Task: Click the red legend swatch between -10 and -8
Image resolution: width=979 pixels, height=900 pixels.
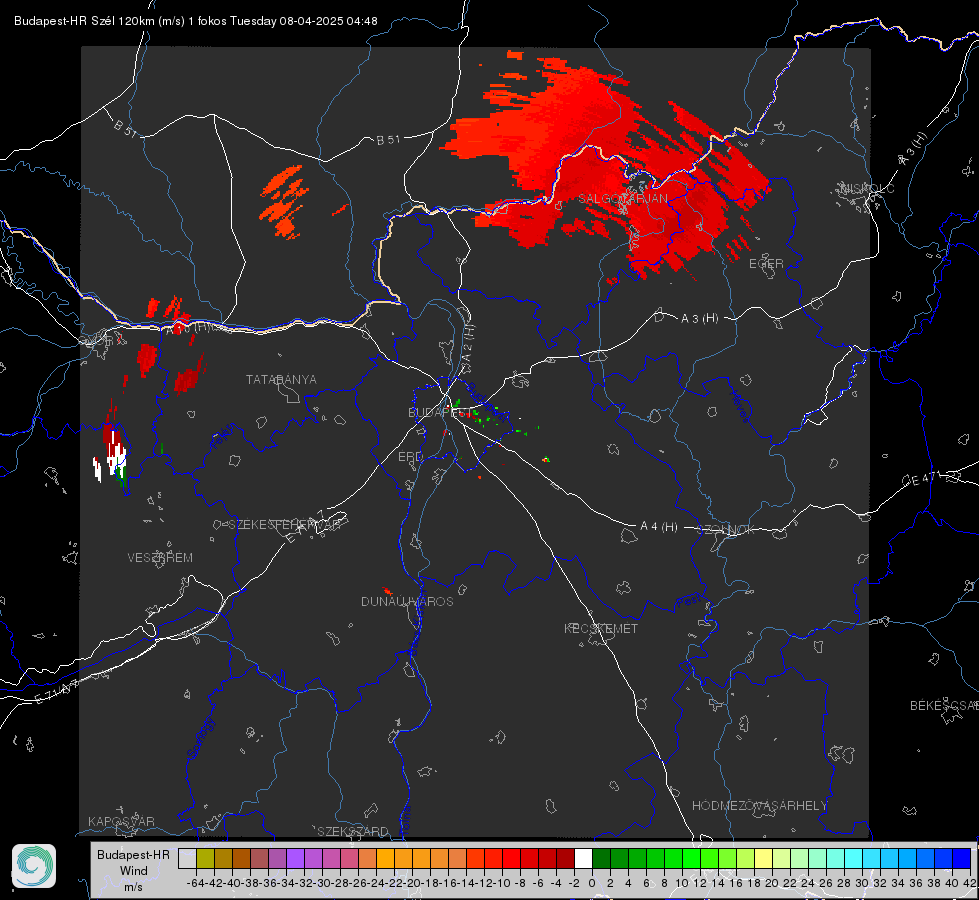Action: click(x=511, y=859)
